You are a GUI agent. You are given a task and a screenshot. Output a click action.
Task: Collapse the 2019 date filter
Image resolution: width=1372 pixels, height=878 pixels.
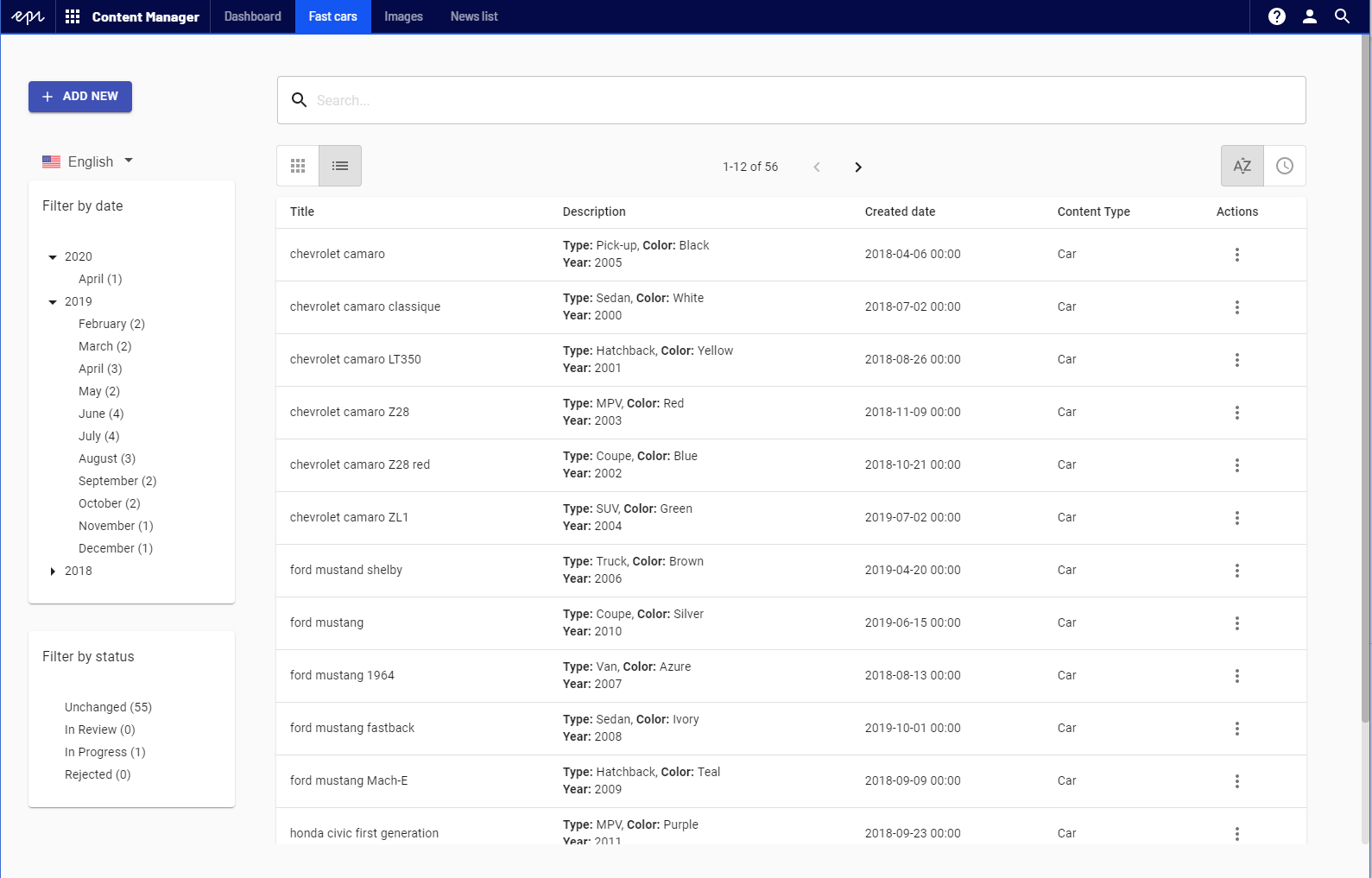click(53, 302)
